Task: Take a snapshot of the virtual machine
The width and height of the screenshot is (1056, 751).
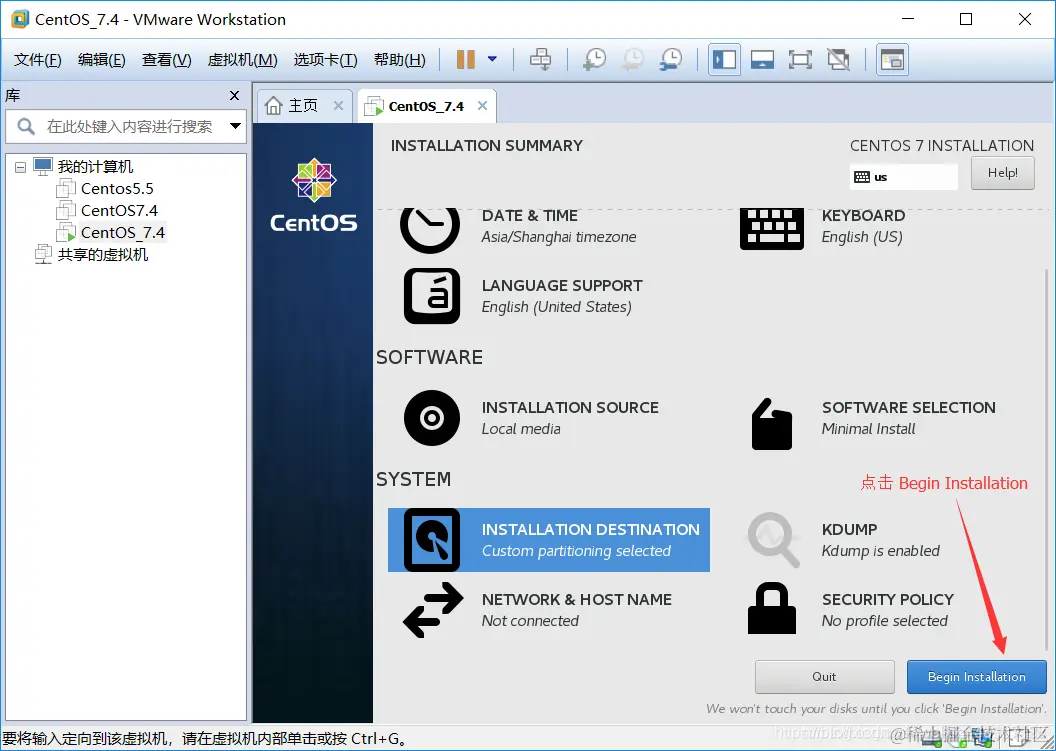Action: 594,59
